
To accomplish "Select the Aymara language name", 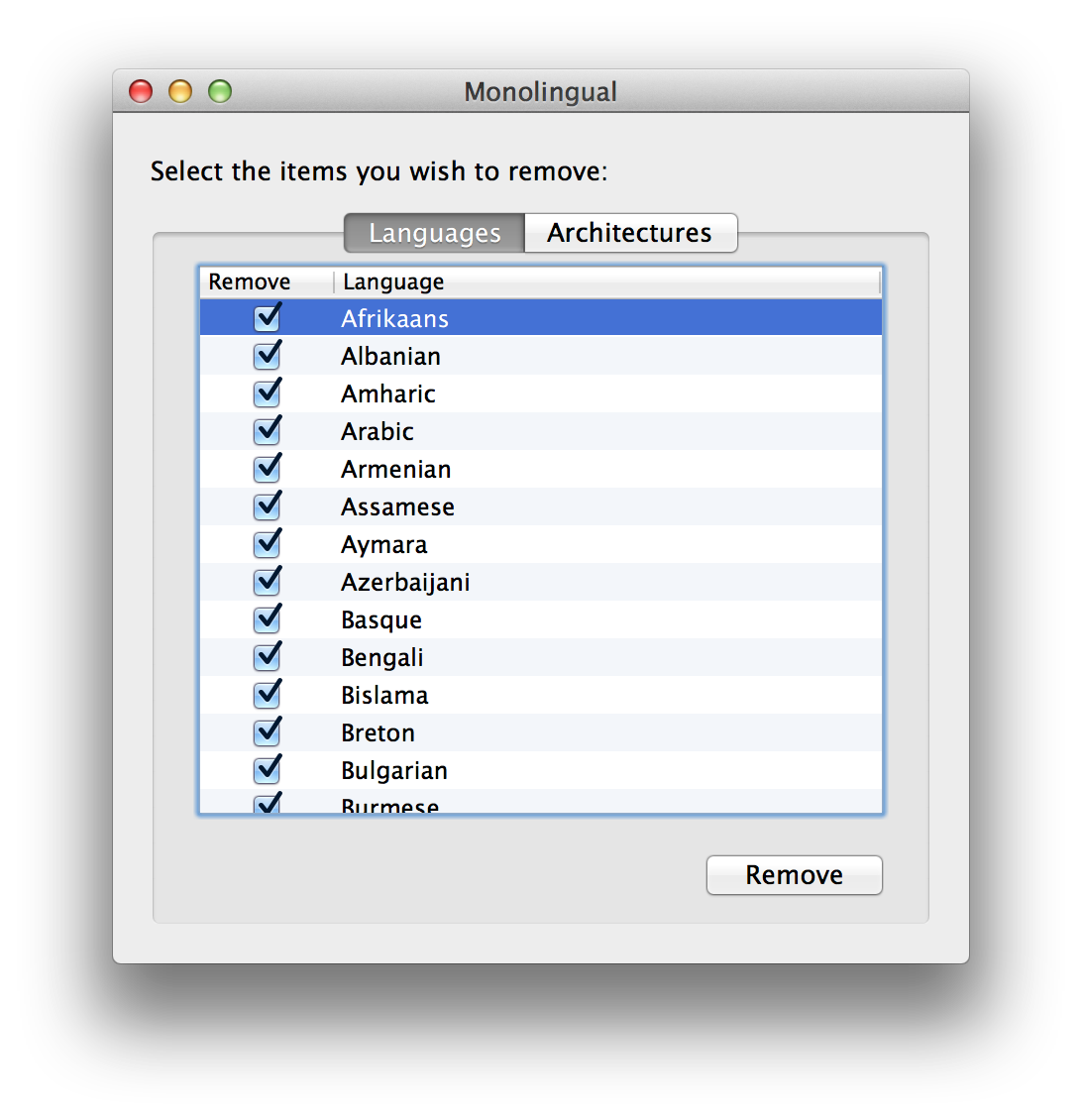I will (x=384, y=545).
